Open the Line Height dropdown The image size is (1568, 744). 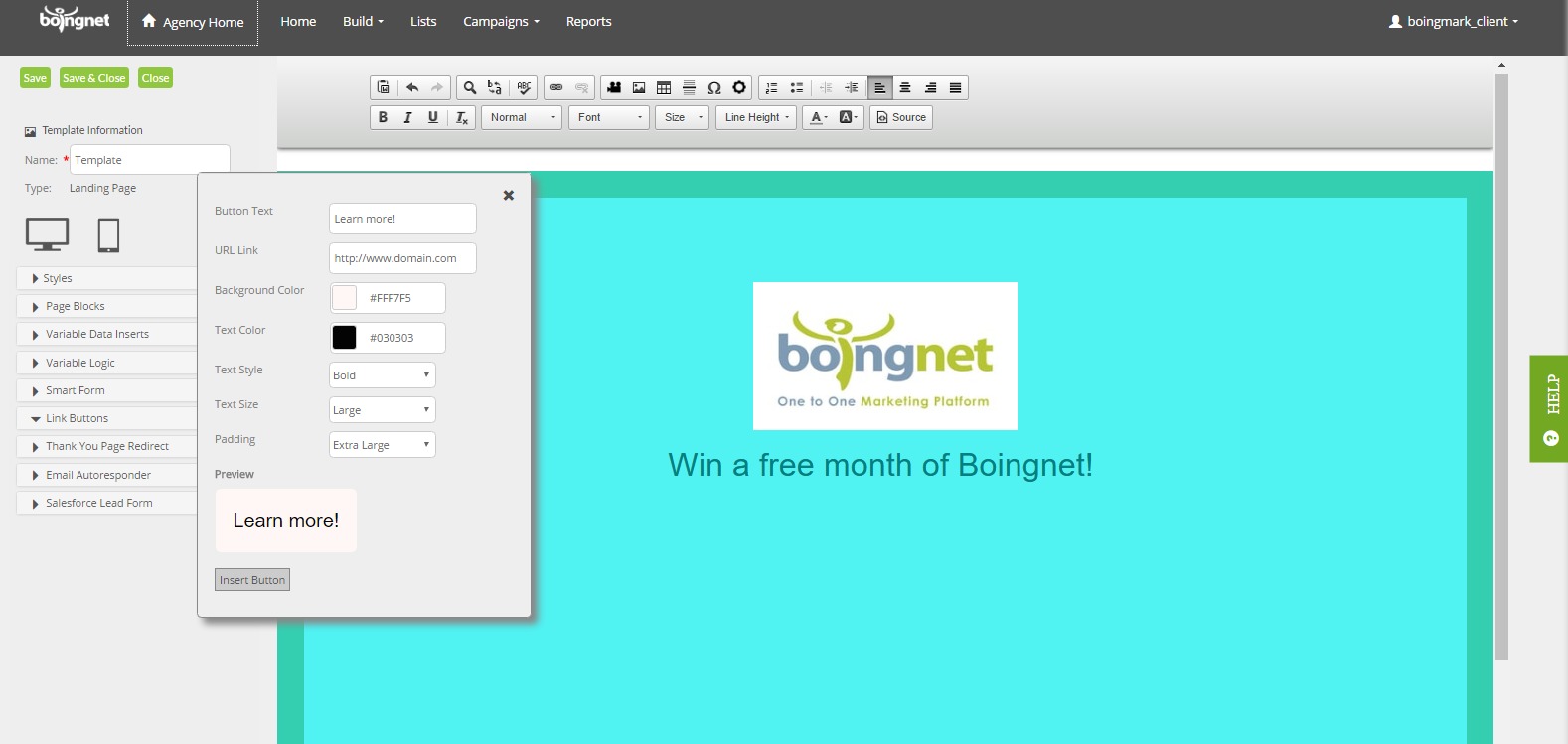click(756, 117)
